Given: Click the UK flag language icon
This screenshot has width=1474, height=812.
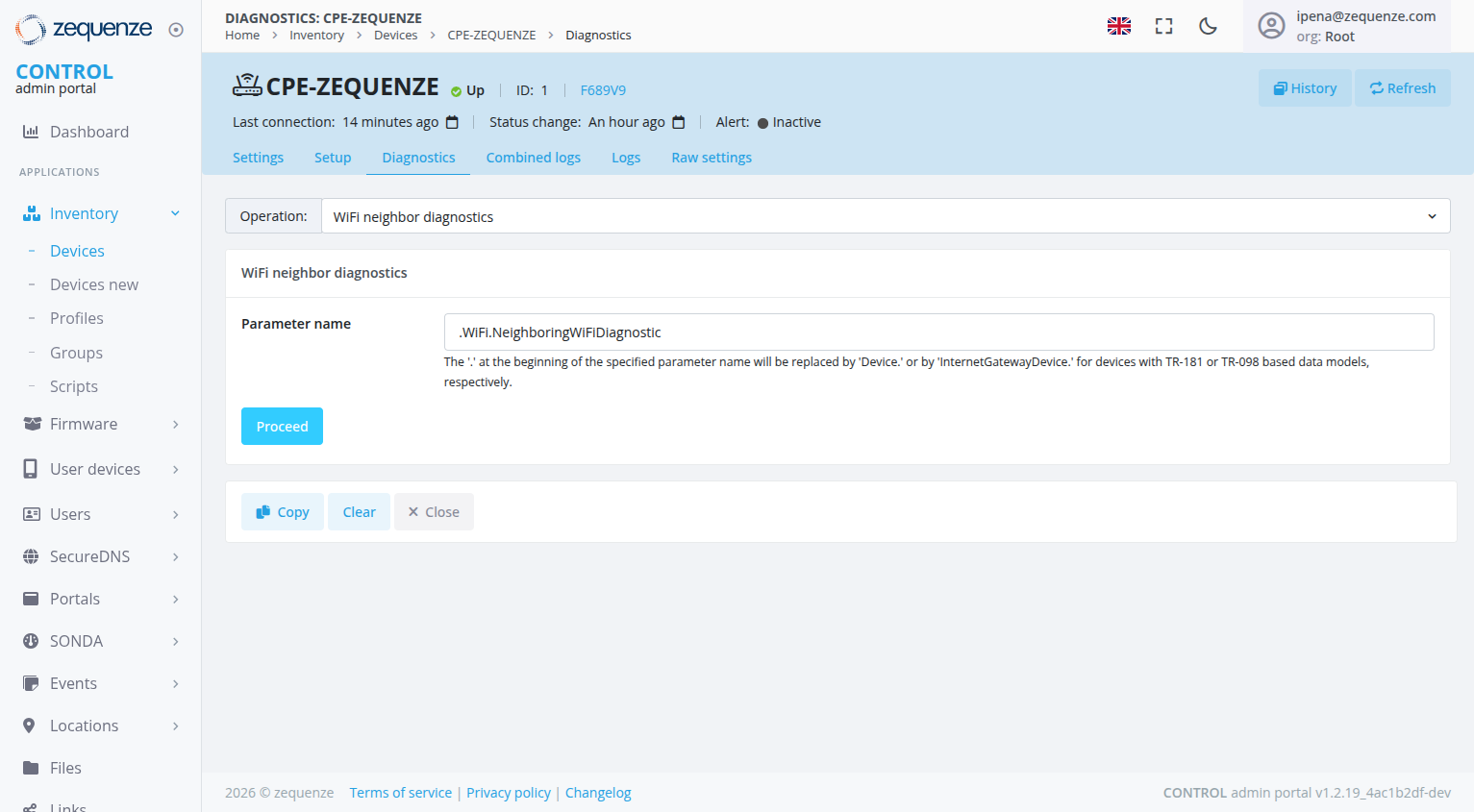Looking at the screenshot, I should 1118,26.
